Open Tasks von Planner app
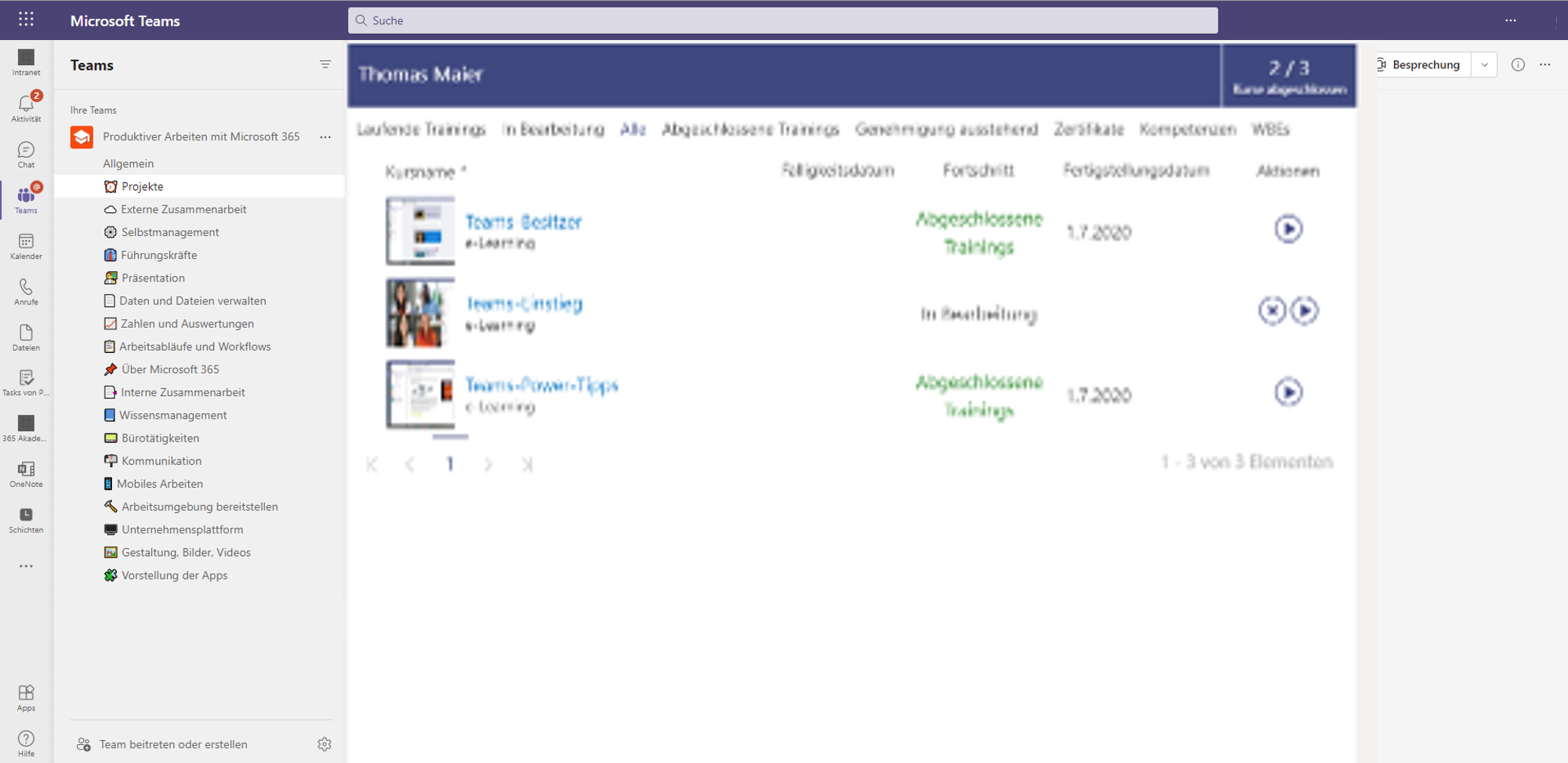The image size is (1568, 763). tap(26, 383)
